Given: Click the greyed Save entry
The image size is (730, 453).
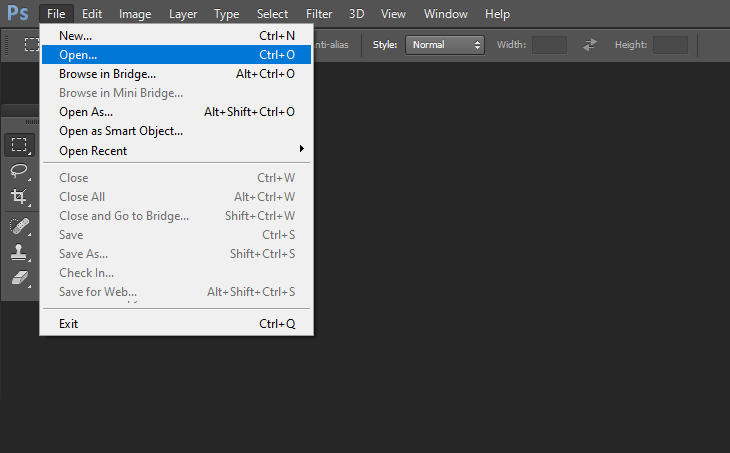Looking at the screenshot, I should tap(176, 235).
